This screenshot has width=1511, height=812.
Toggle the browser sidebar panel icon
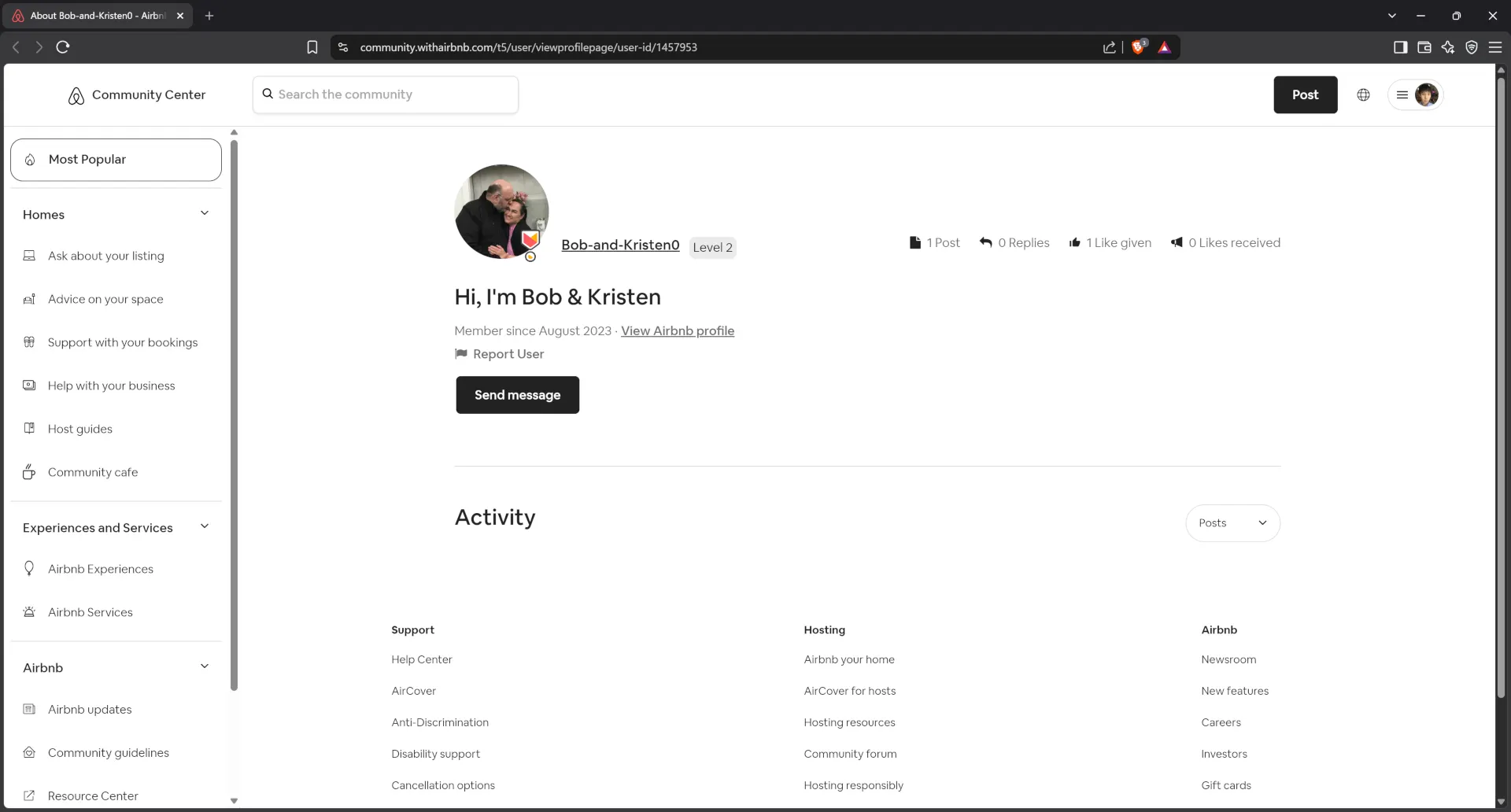(1400, 47)
